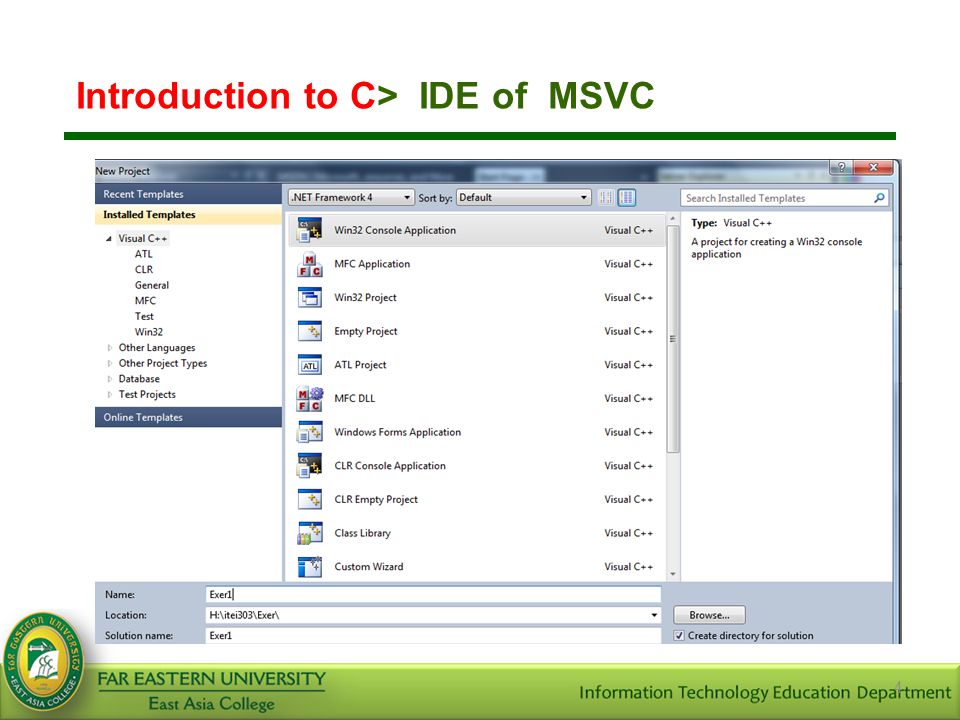Open the Location path dropdown arrow
Viewport: 960px width, 720px height.
[654, 615]
